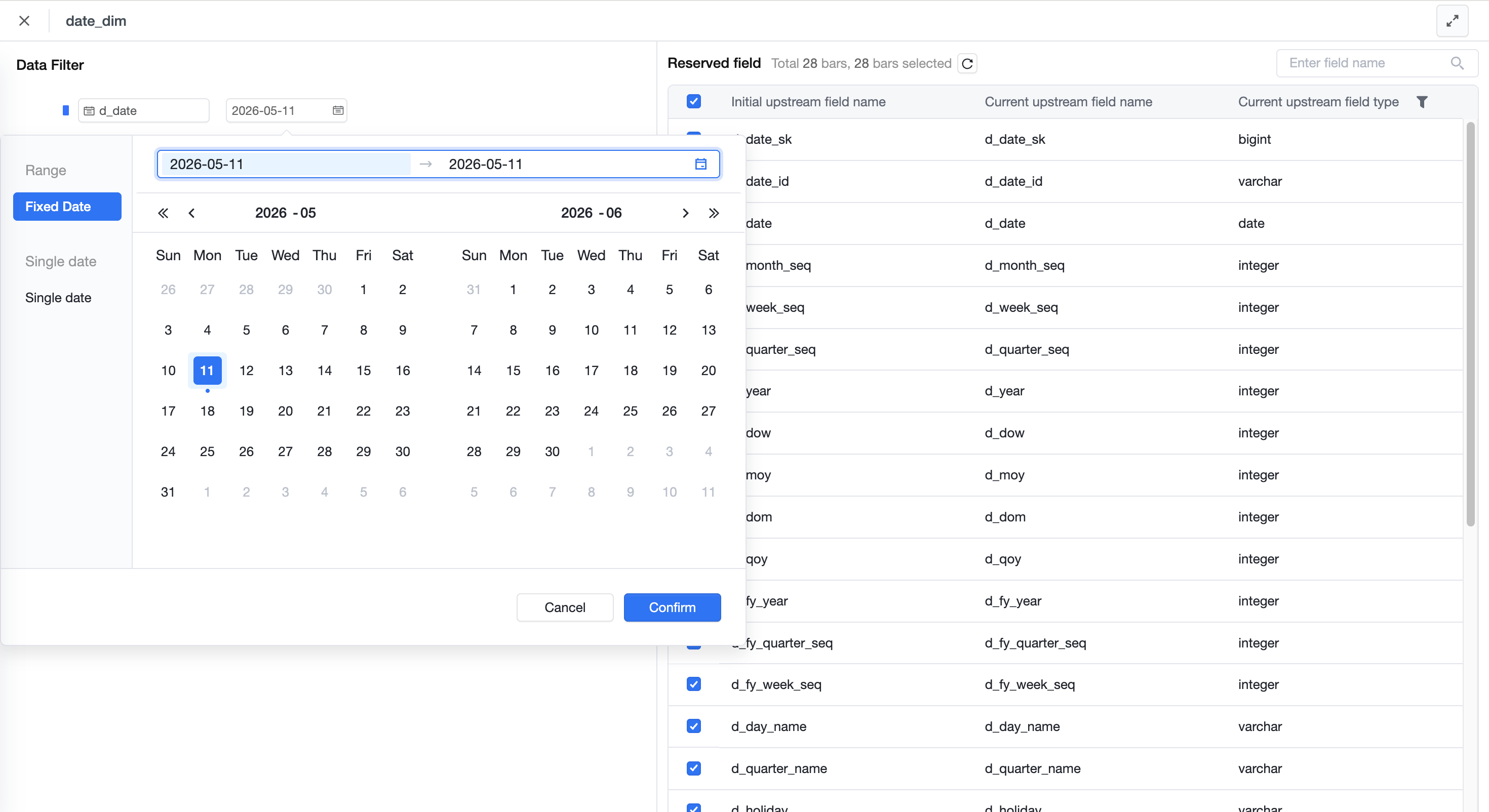Viewport: 1489px width, 812px height.
Task: Open the 2026-05-11 filter date picker
Action: [x=286, y=110]
